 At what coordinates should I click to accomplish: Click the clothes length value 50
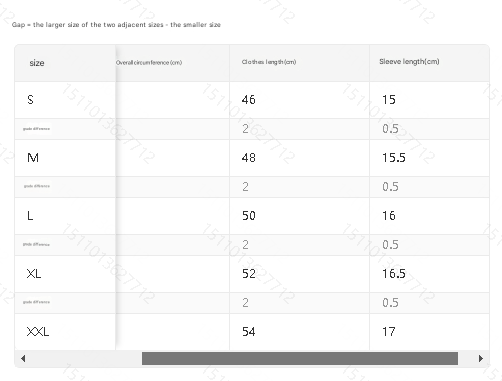[x=249, y=216]
